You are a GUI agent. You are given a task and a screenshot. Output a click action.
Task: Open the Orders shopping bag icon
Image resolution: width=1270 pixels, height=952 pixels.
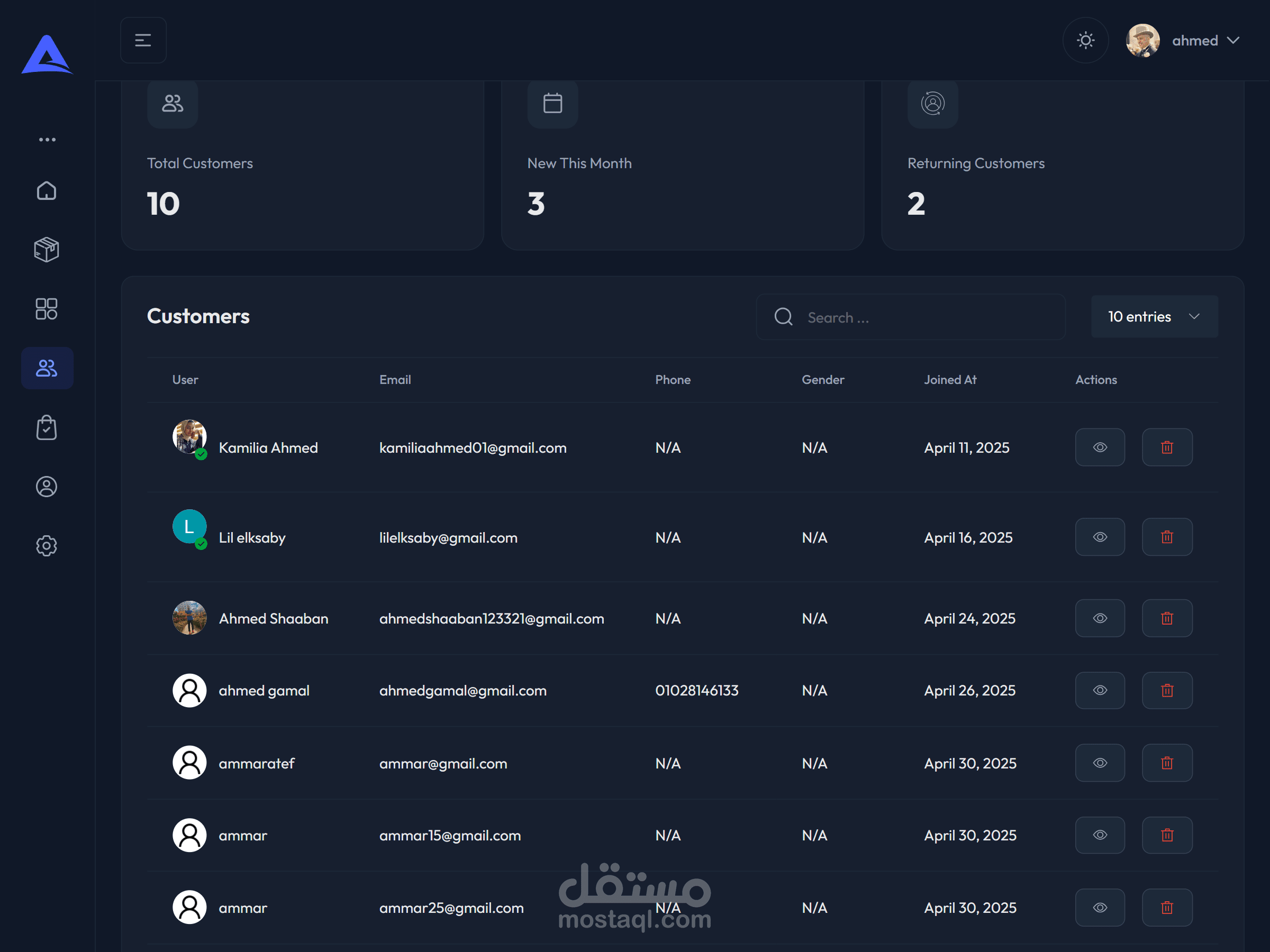coord(47,427)
